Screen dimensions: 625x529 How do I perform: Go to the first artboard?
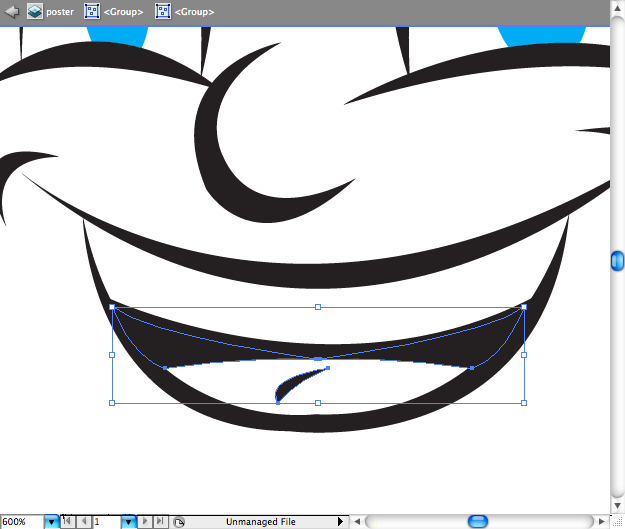pos(68,521)
